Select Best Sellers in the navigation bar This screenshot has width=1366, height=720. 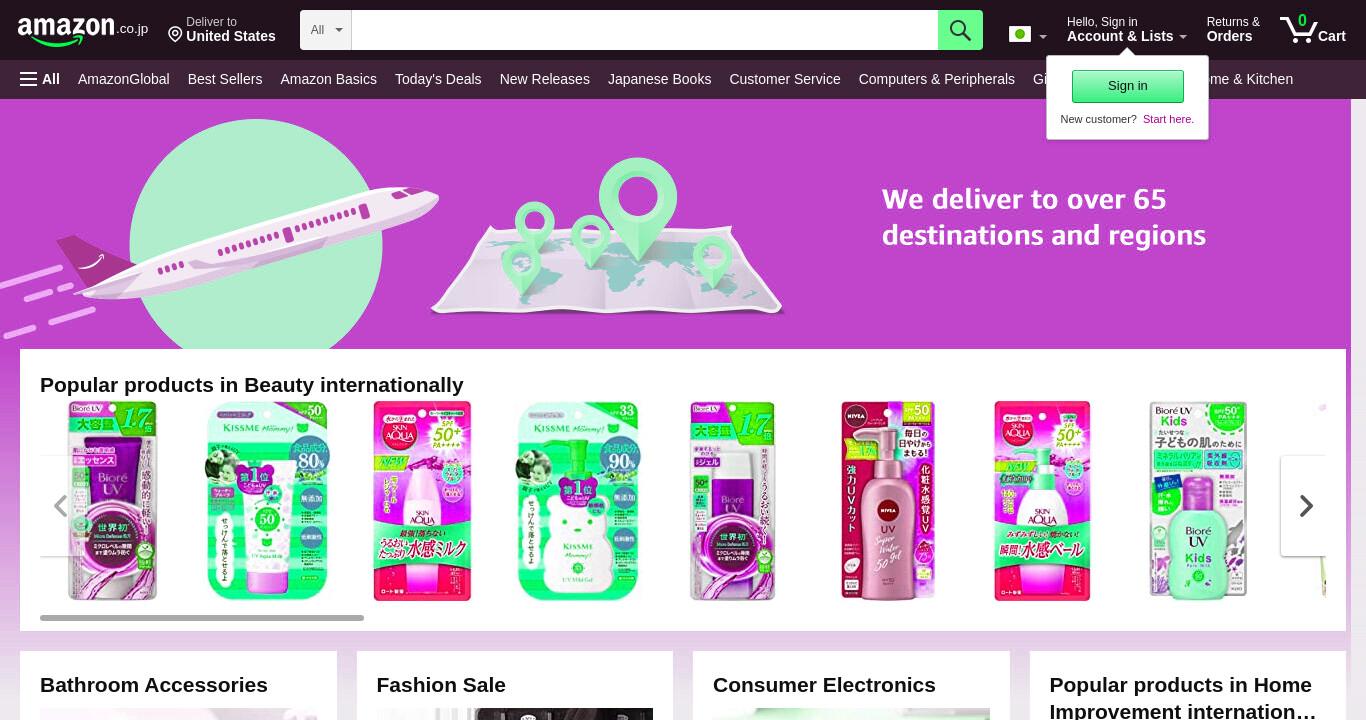pyautogui.click(x=225, y=79)
